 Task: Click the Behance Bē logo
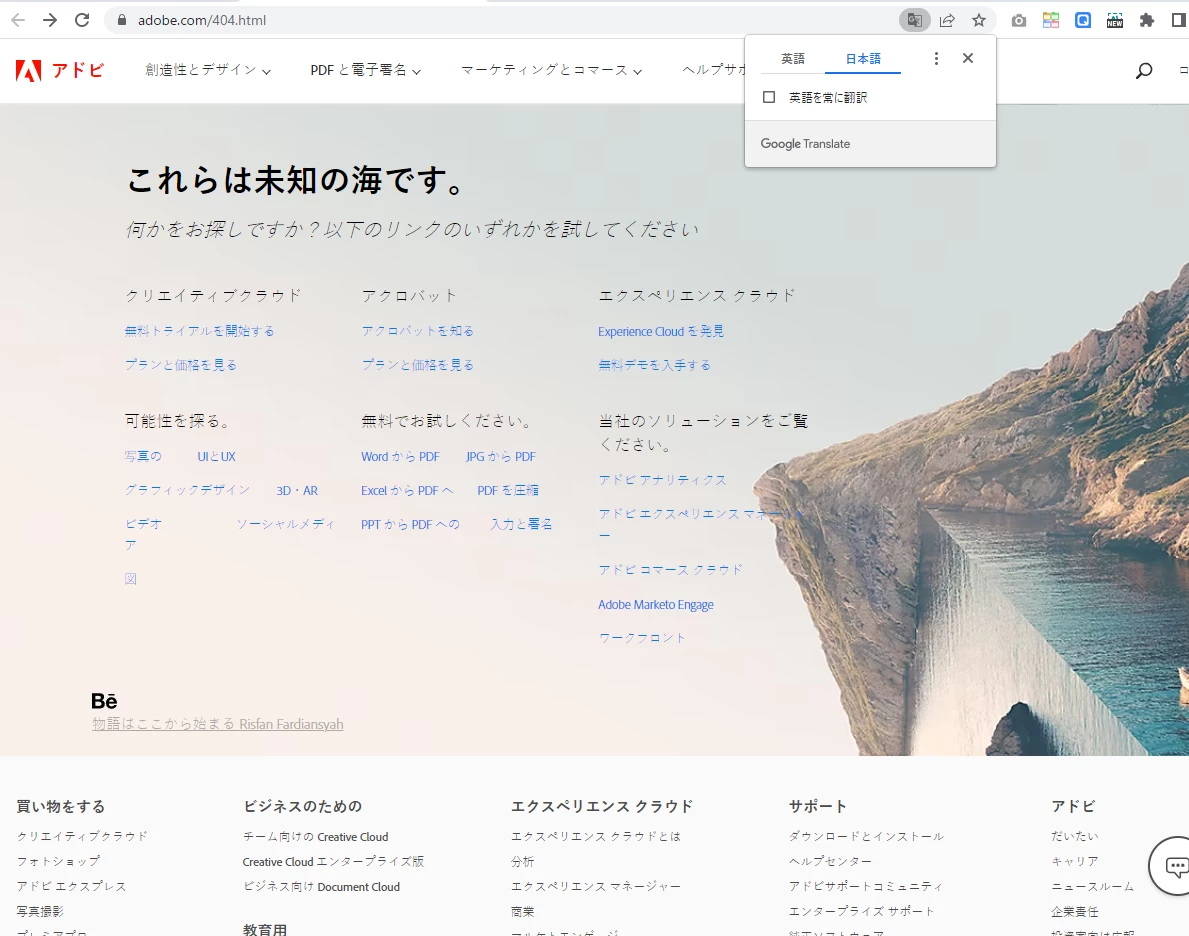click(104, 701)
